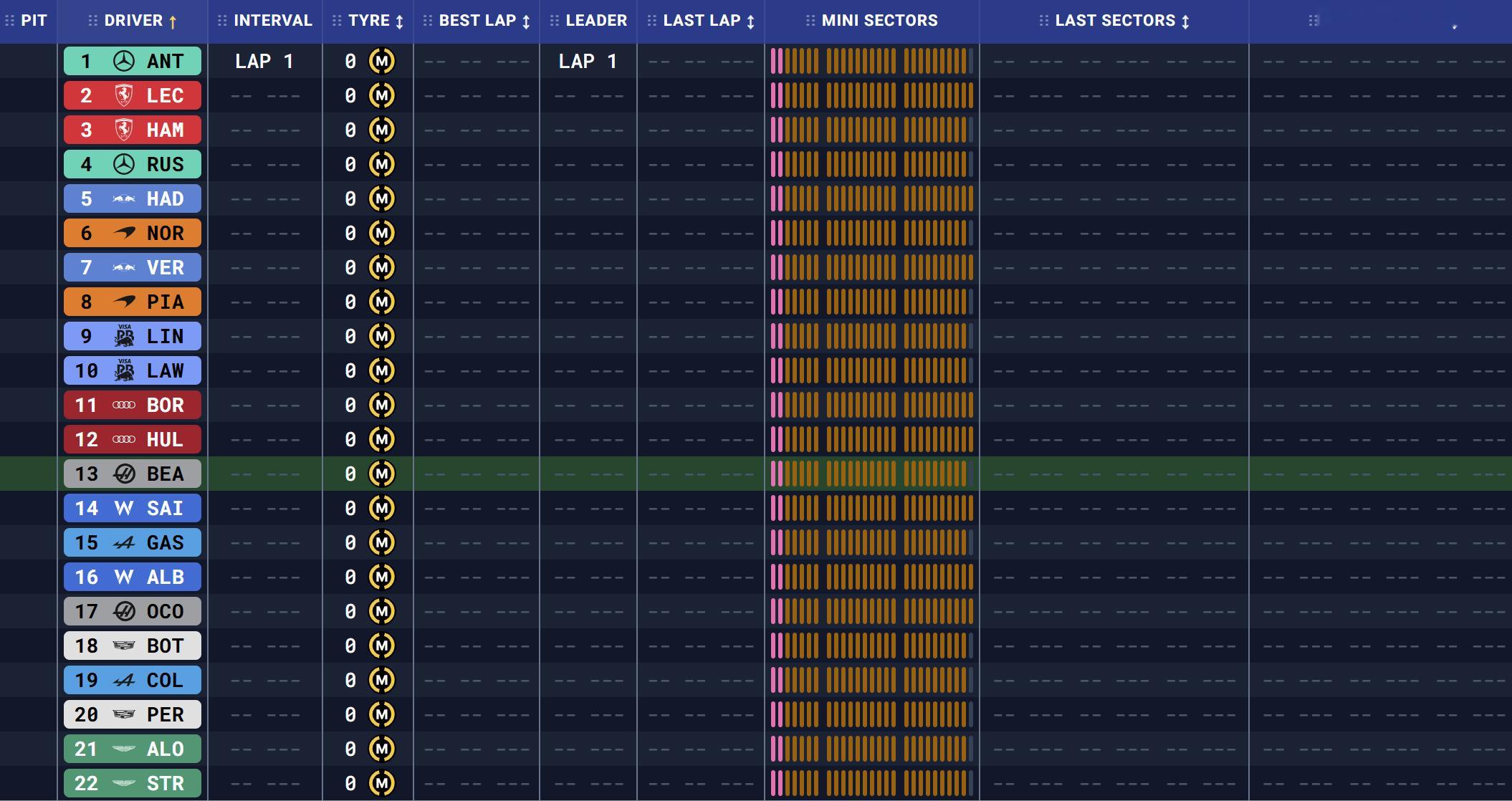1512x801 pixels.
Task: Click the LAP 1 interval value for ANT
Action: [x=264, y=61]
